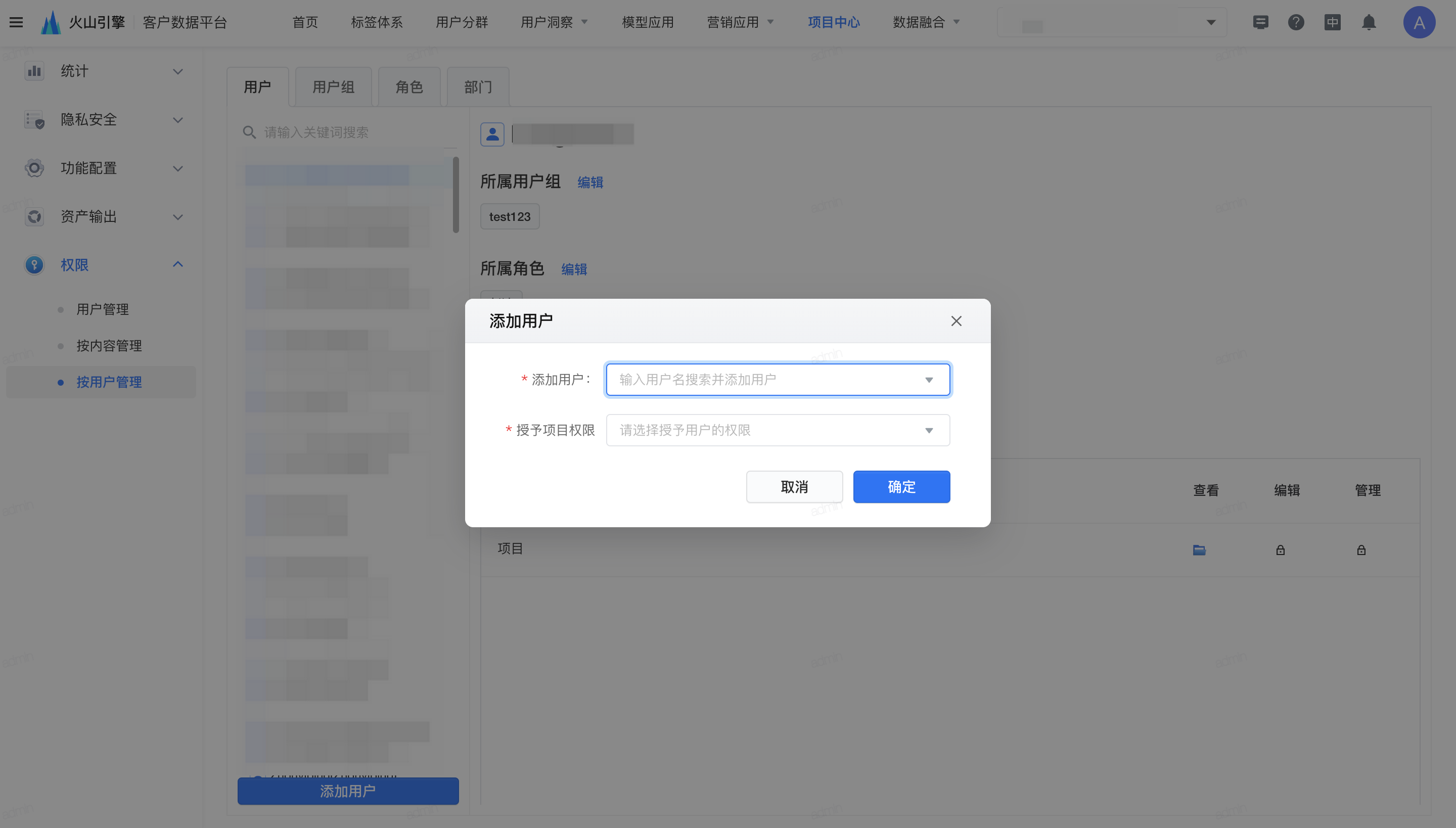Screen dimensions: 1456x828
Task: Click the notification bell icon
Action: (1369, 22)
